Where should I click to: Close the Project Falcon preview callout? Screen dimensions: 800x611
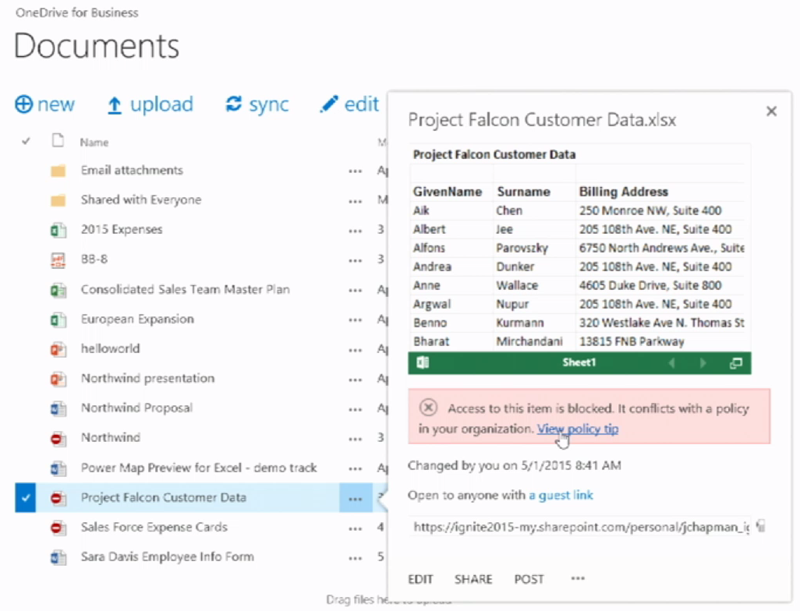[771, 111]
